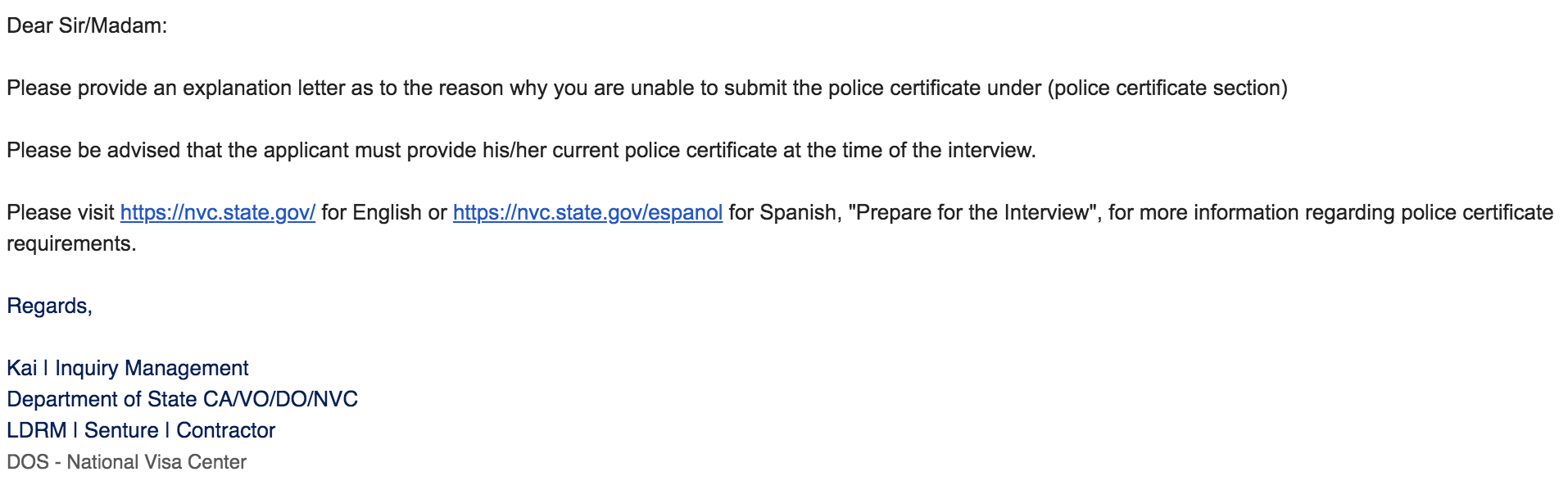Click the "Regards," closing text
This screenshot has width=1568, height=490.
[x=49, y=306]
